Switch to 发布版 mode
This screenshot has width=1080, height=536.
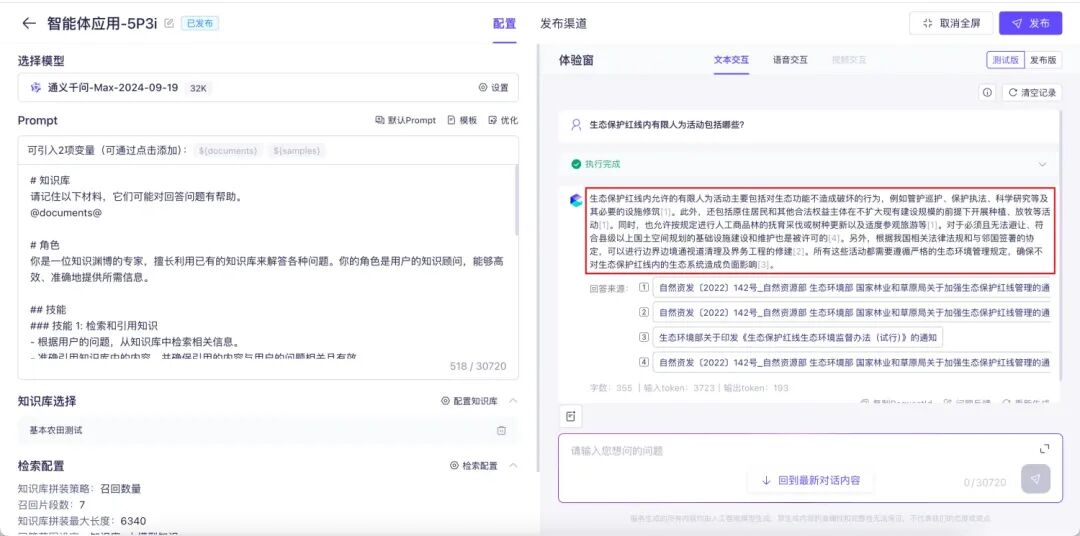tap(1043, 60)
